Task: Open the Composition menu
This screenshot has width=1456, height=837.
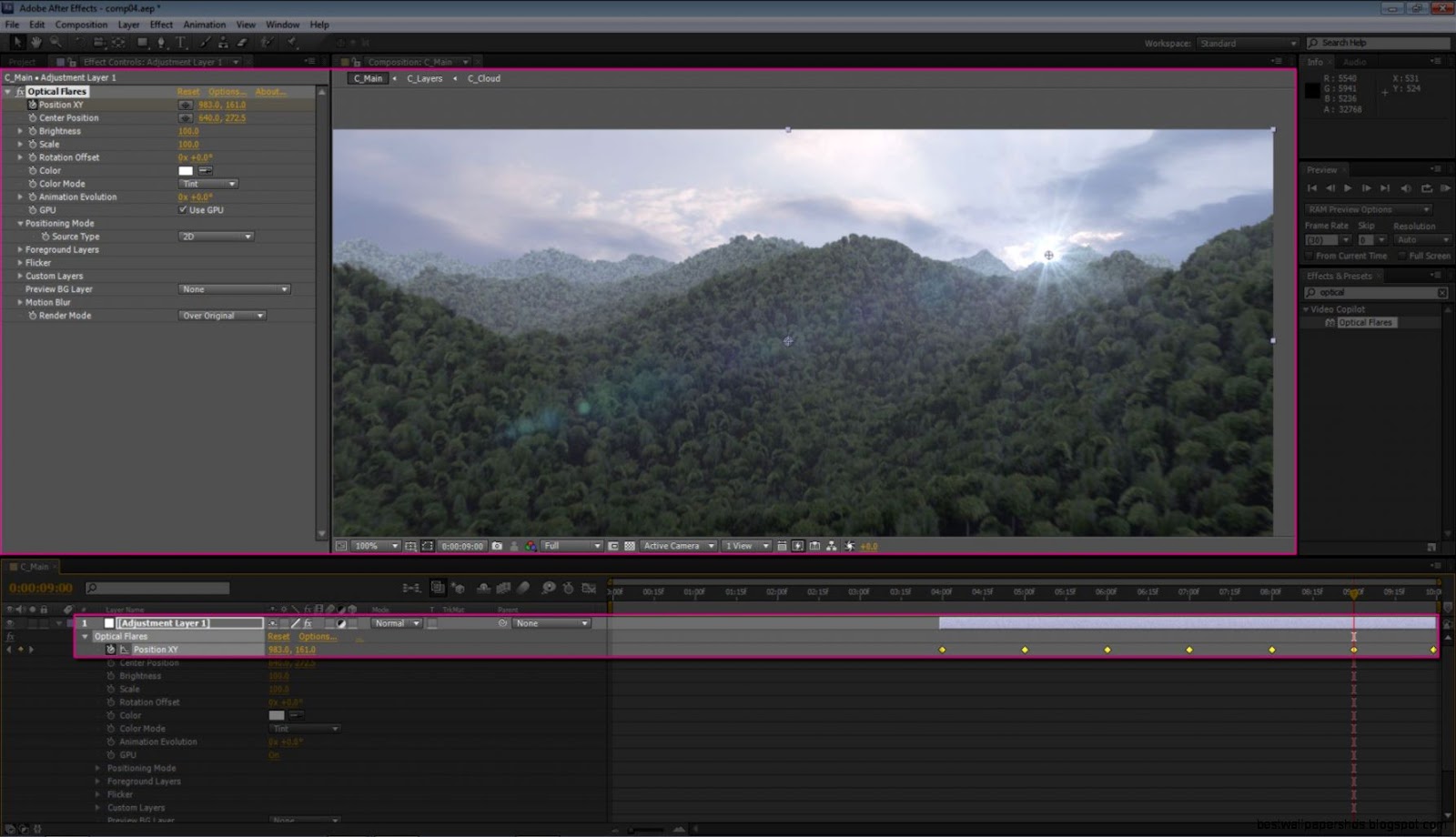Action: point(82,25)
